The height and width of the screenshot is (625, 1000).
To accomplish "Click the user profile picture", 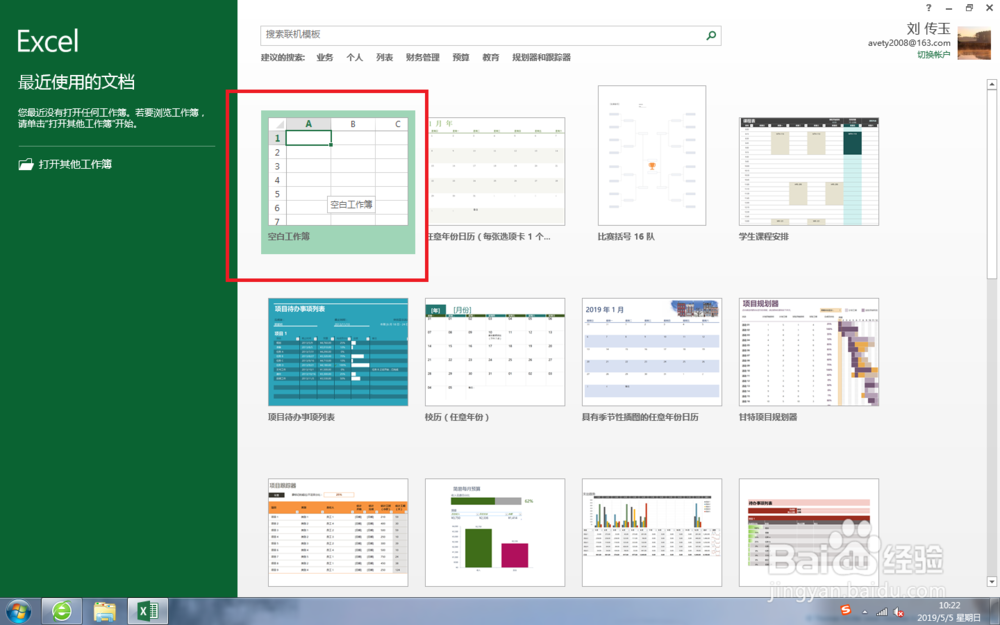I will point(974,43).
